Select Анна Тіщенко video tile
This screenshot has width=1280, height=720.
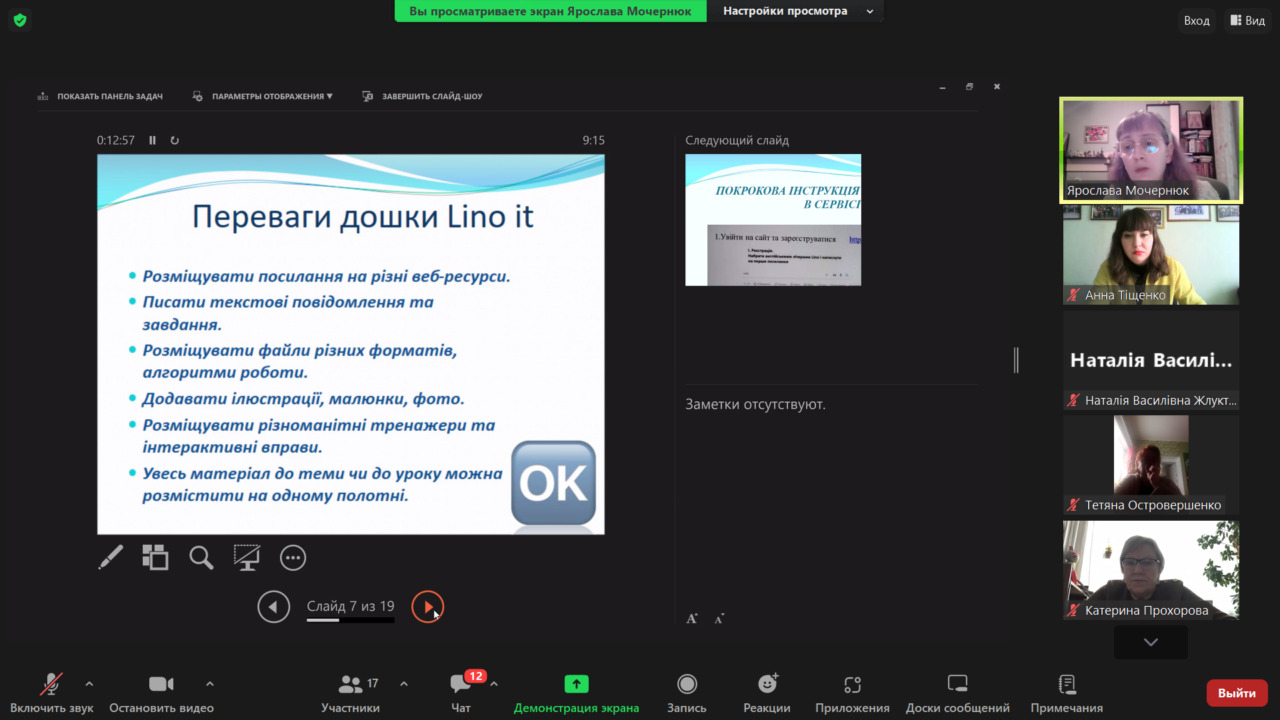pos(1151,255)
